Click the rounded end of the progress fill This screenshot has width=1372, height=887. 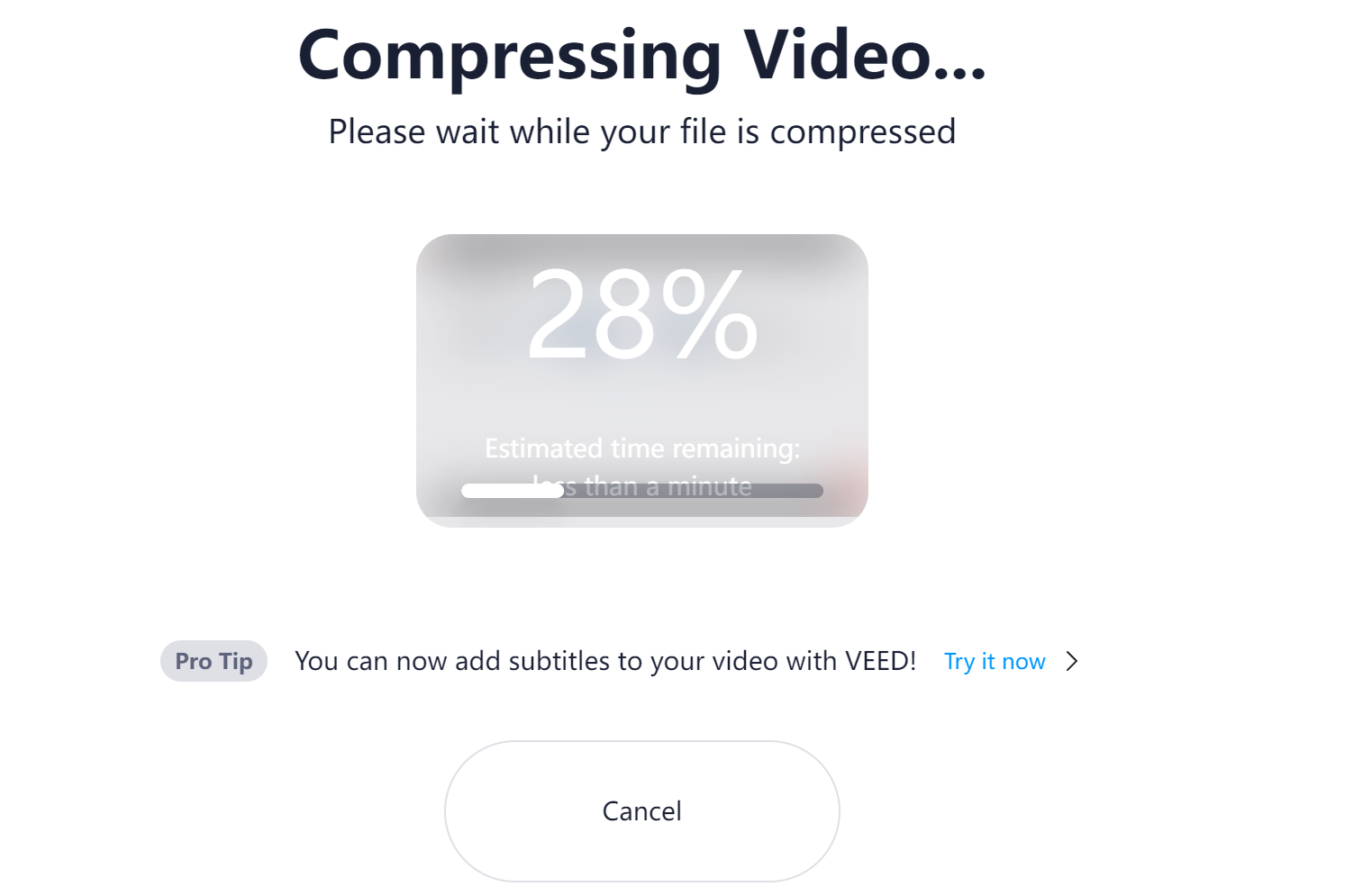tap(557, 491)
